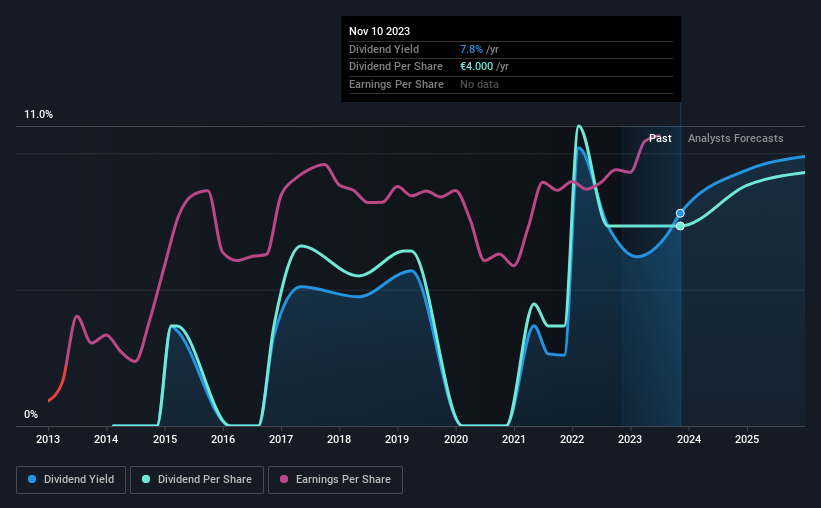This screenshot has width=821, height=508.
Task: Select the blue Dividend Yield marker on the chart
Action: click(680, 213)
